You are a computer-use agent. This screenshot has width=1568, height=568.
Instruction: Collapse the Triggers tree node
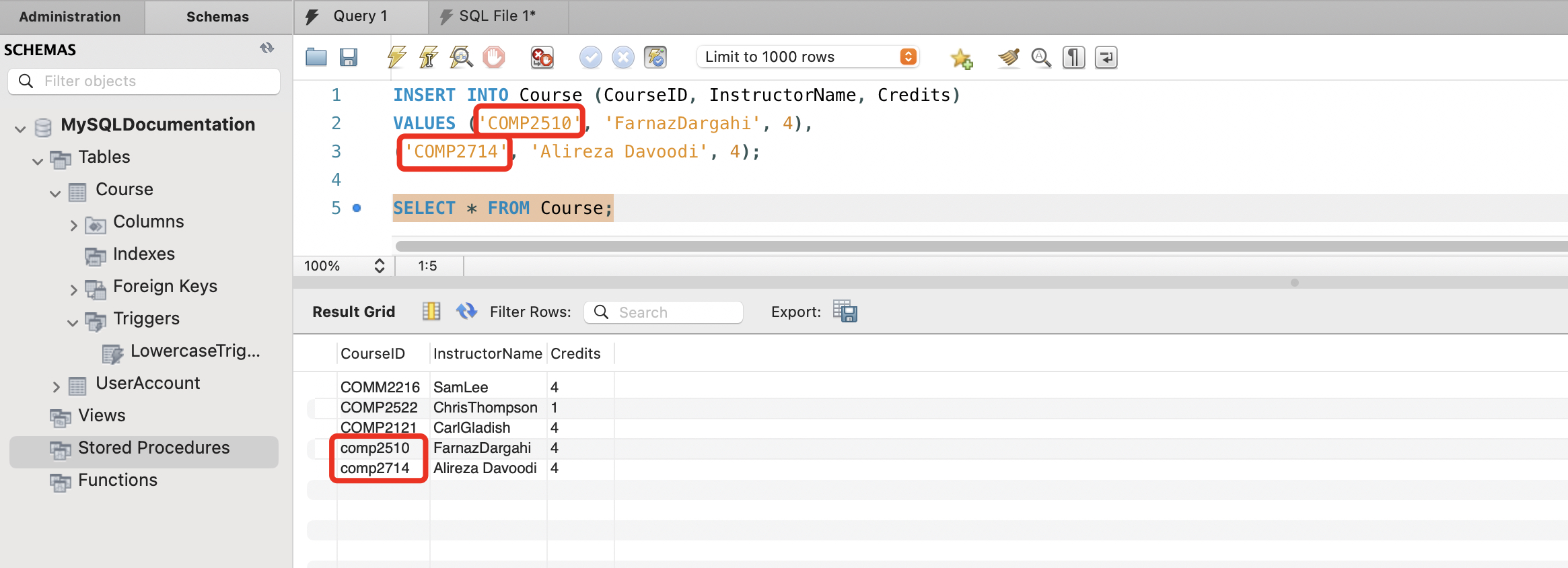coord(73,322)
